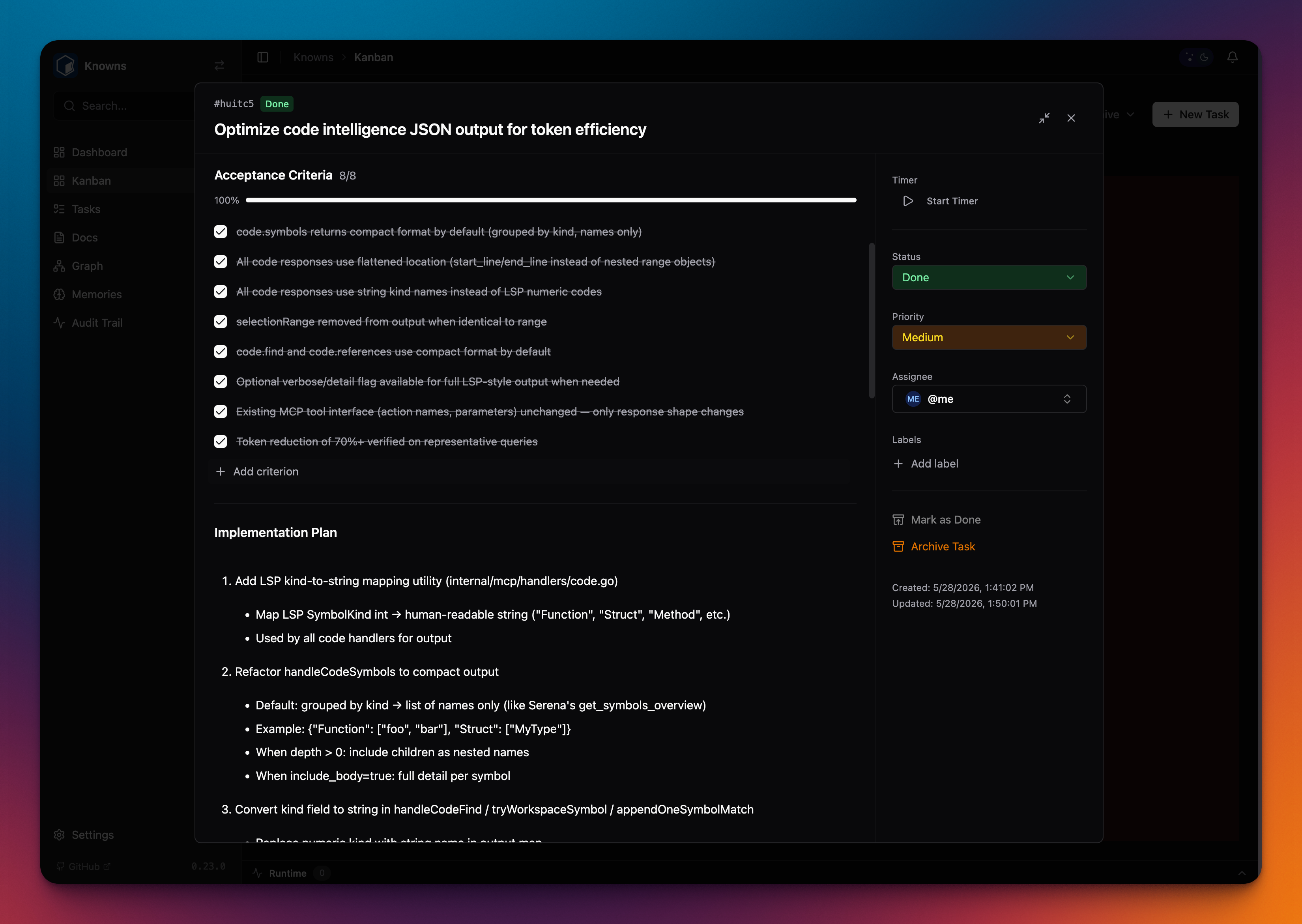Open the Status dropdown showing Done

[989, 278]
